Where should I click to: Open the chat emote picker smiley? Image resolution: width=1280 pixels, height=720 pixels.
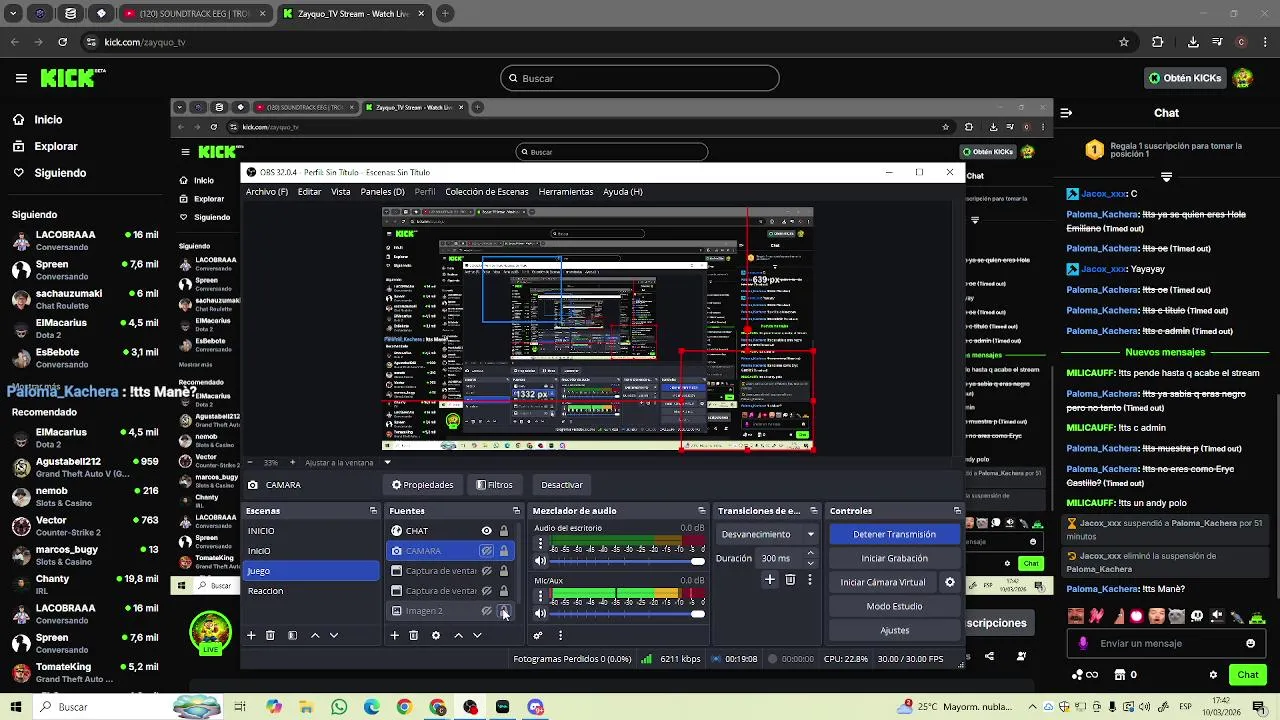[1250, 643]
